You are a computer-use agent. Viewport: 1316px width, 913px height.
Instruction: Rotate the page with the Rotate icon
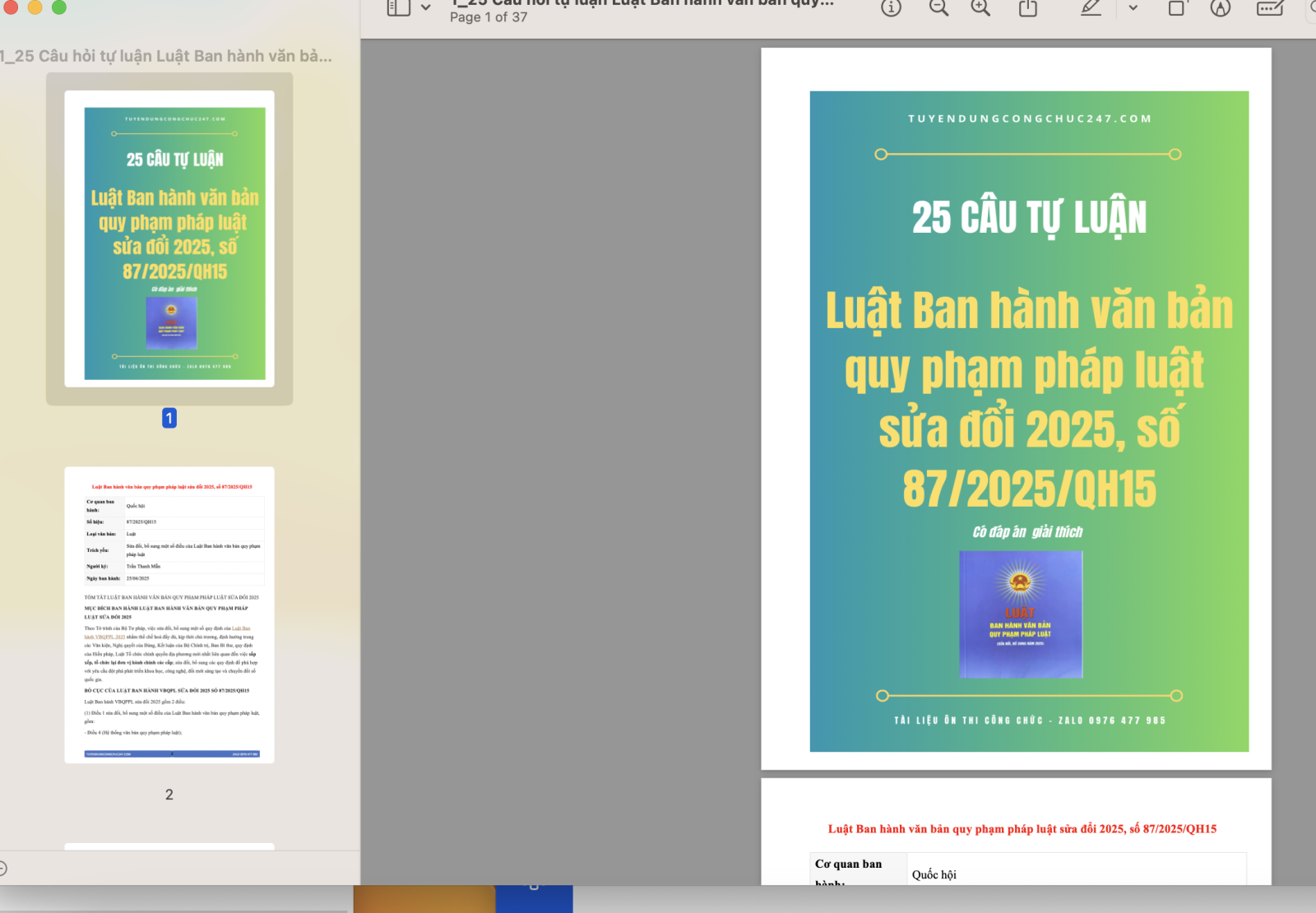1177,8
